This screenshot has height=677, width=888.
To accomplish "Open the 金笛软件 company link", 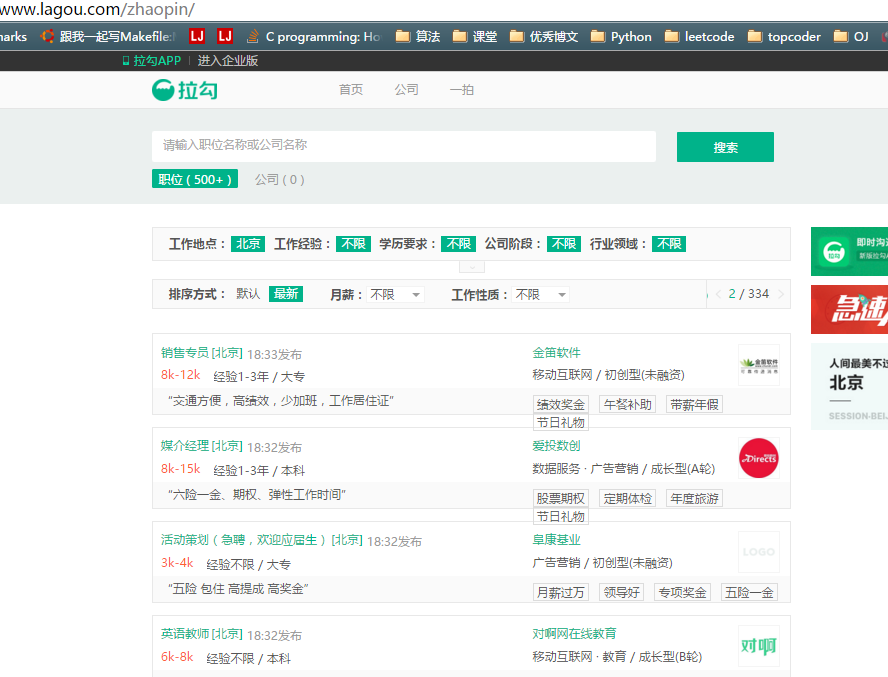I will coord(556,352).
